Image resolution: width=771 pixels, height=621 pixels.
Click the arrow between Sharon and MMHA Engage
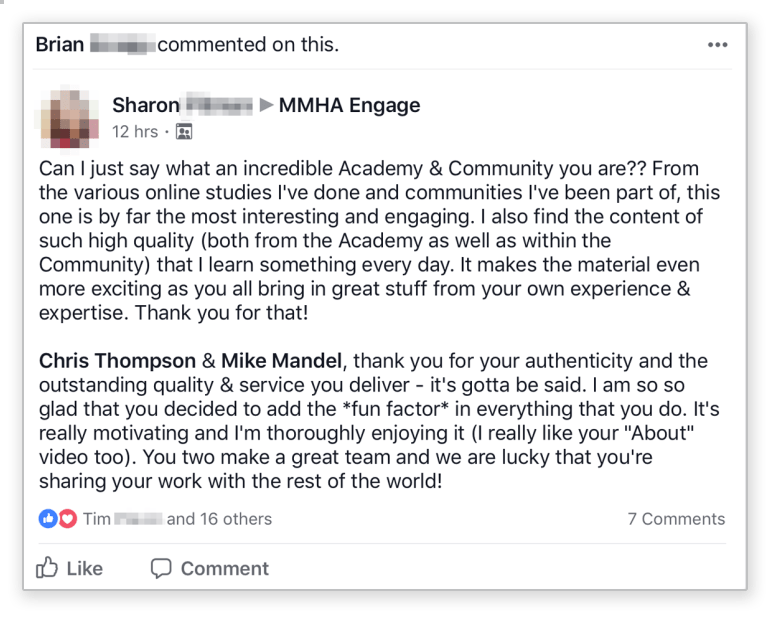[266, 105]
